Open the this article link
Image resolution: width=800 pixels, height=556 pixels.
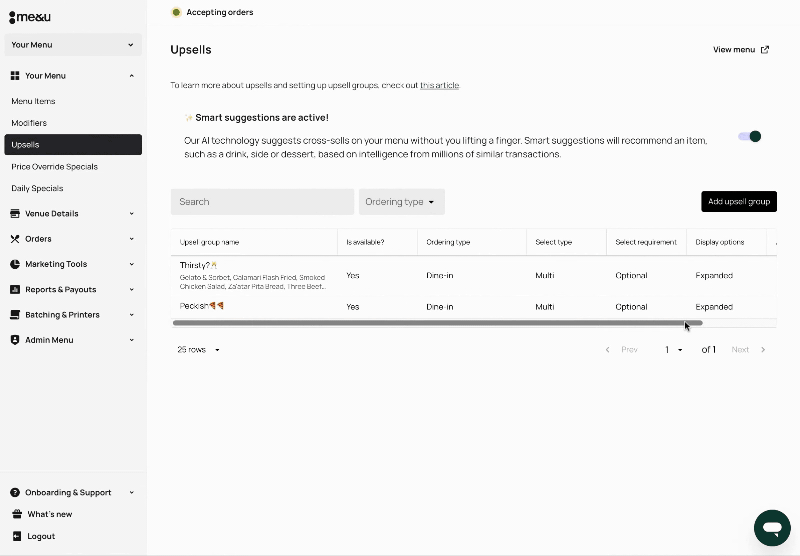(x=439, y=85)
